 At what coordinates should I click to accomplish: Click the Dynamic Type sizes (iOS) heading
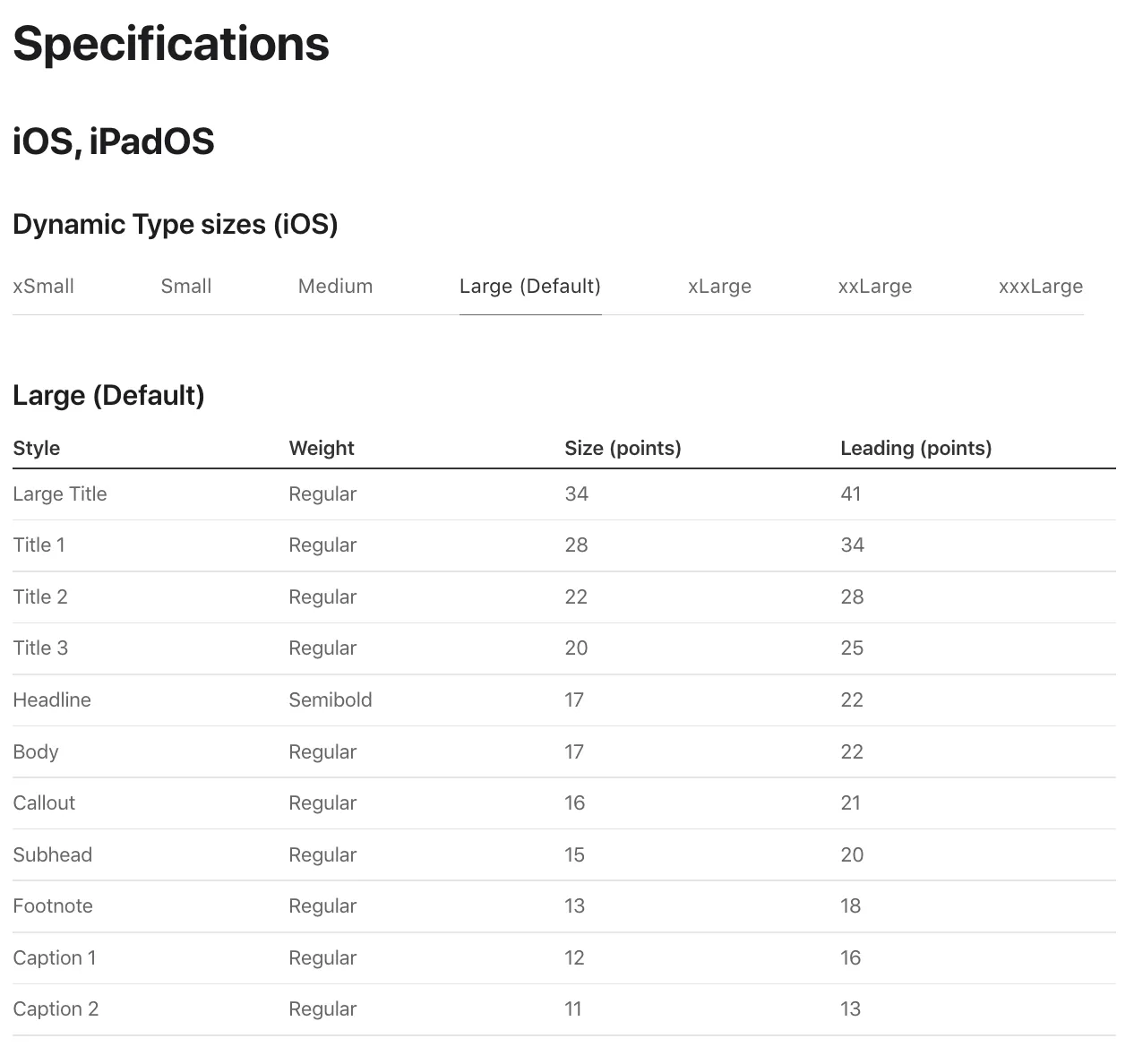[176, 224]
